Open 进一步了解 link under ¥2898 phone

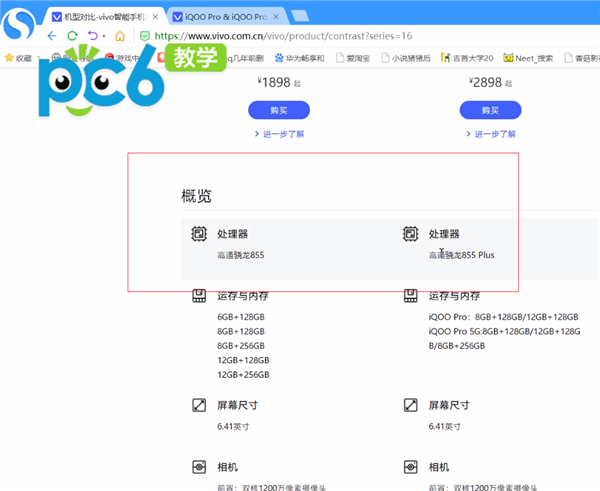[491, 134]
